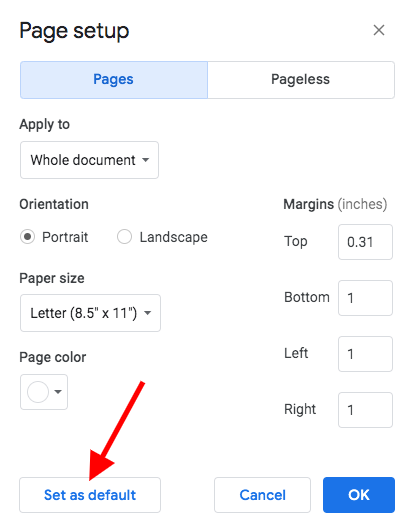Click the Left margin input field

coord(365,354)
